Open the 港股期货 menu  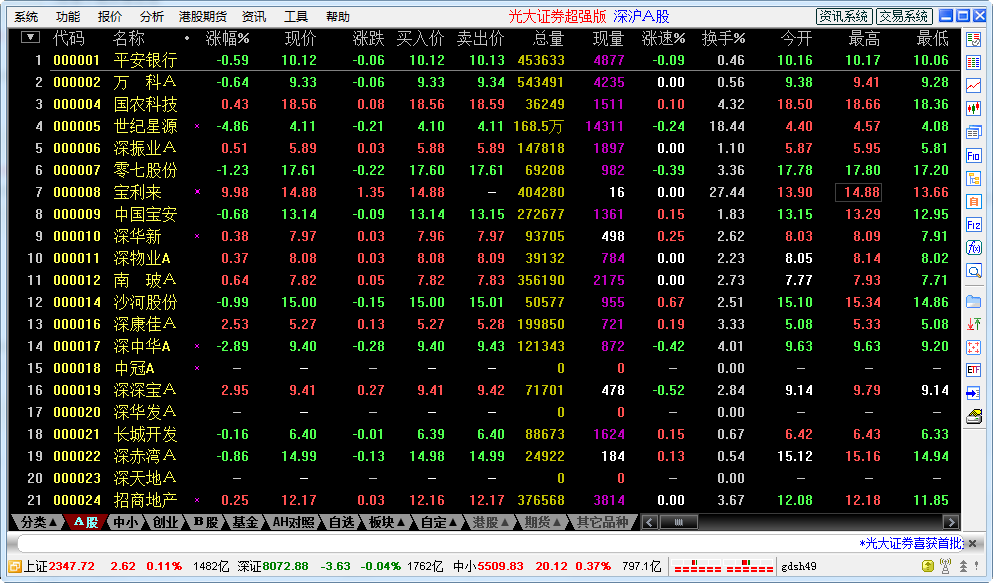point(203,17)
